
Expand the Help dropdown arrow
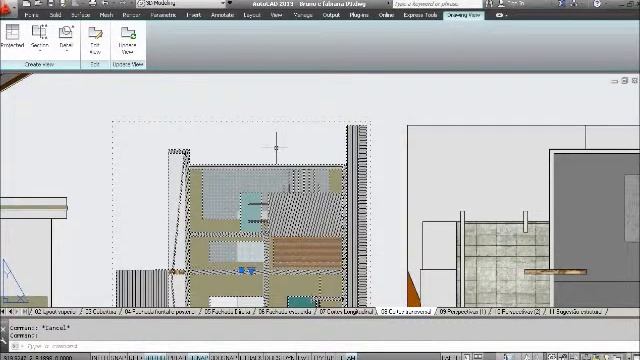tap(605, 4)
